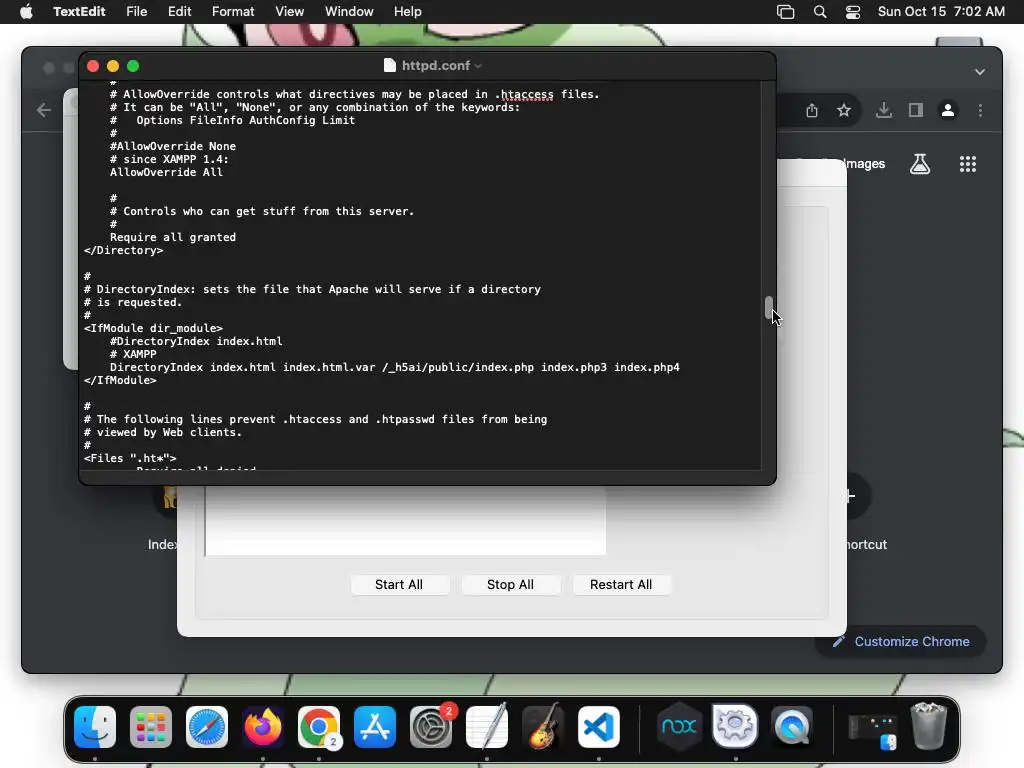Viewport: 1024px width, 768px height.
Task: Click the '<IfModule dir_module>' line
Action: (x=153, y=328)
